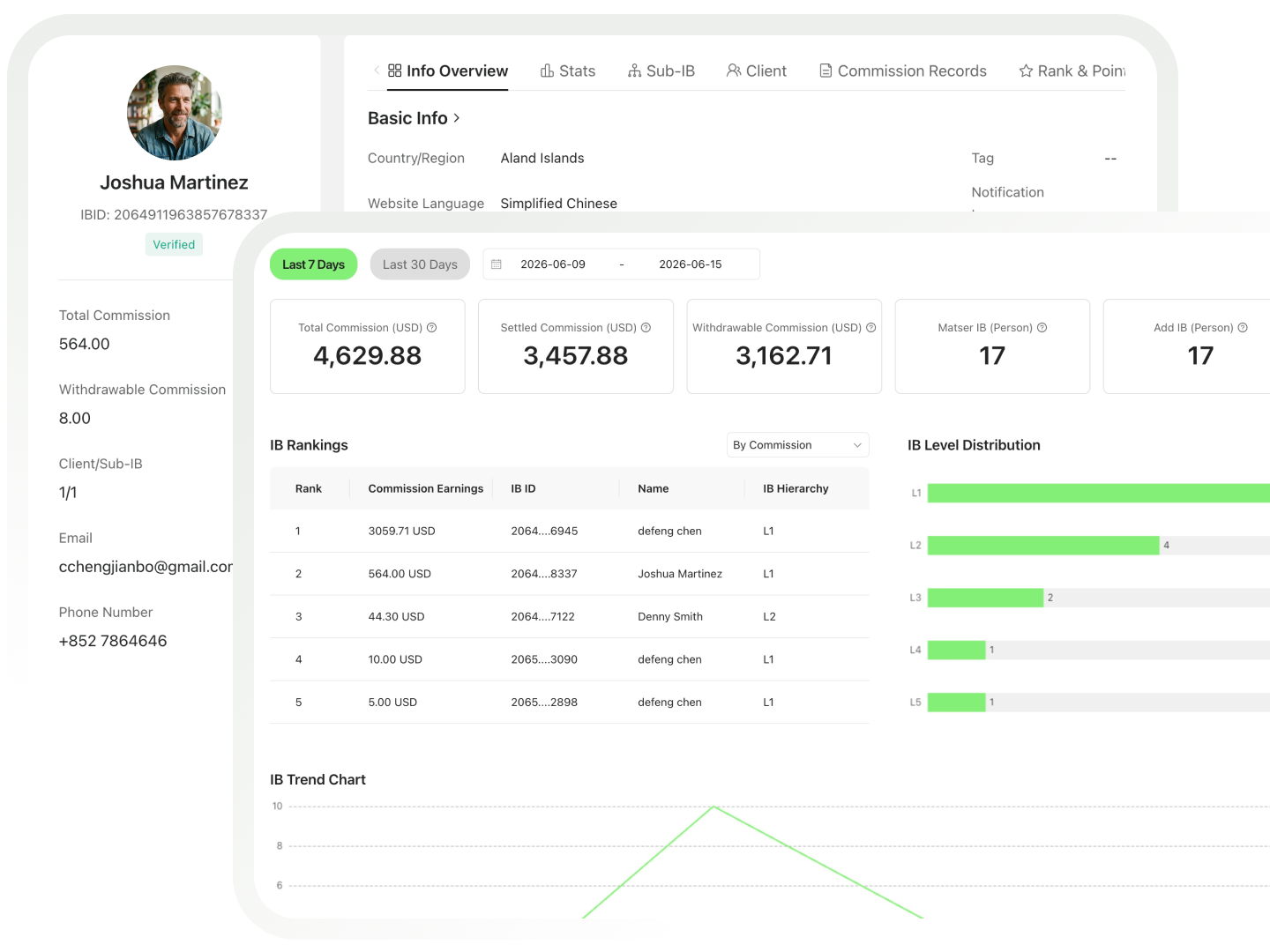Click help icon next to Settled Commission (USD)

pyautogui.click(x=646, y=327)
